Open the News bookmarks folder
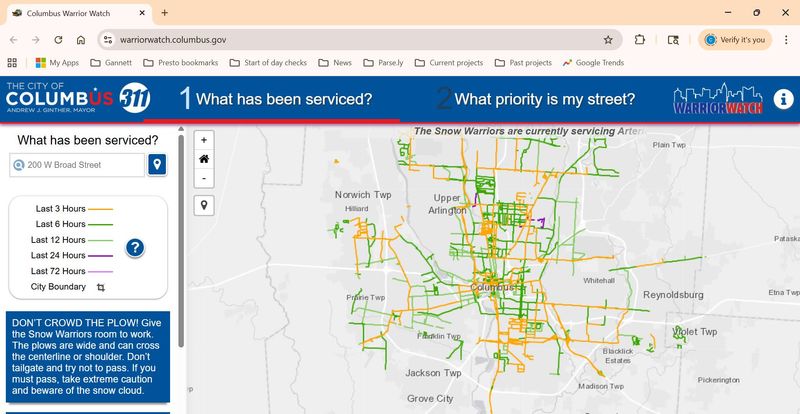Image resolution: width=800 pixels, height=414 pixels. tap(335, 63)
